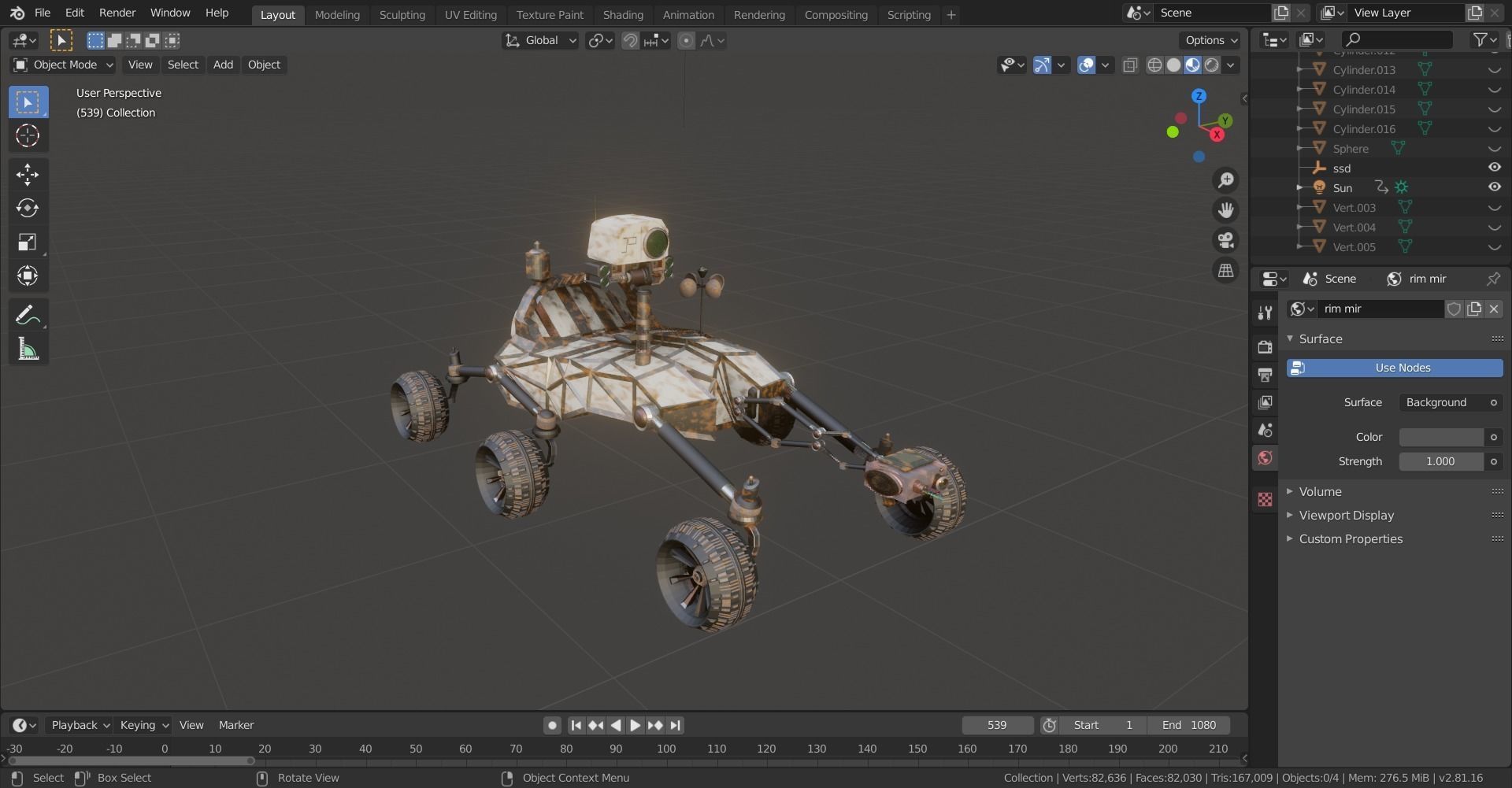
Task: Activate the Transform tool
Action: tap(28, 276)
